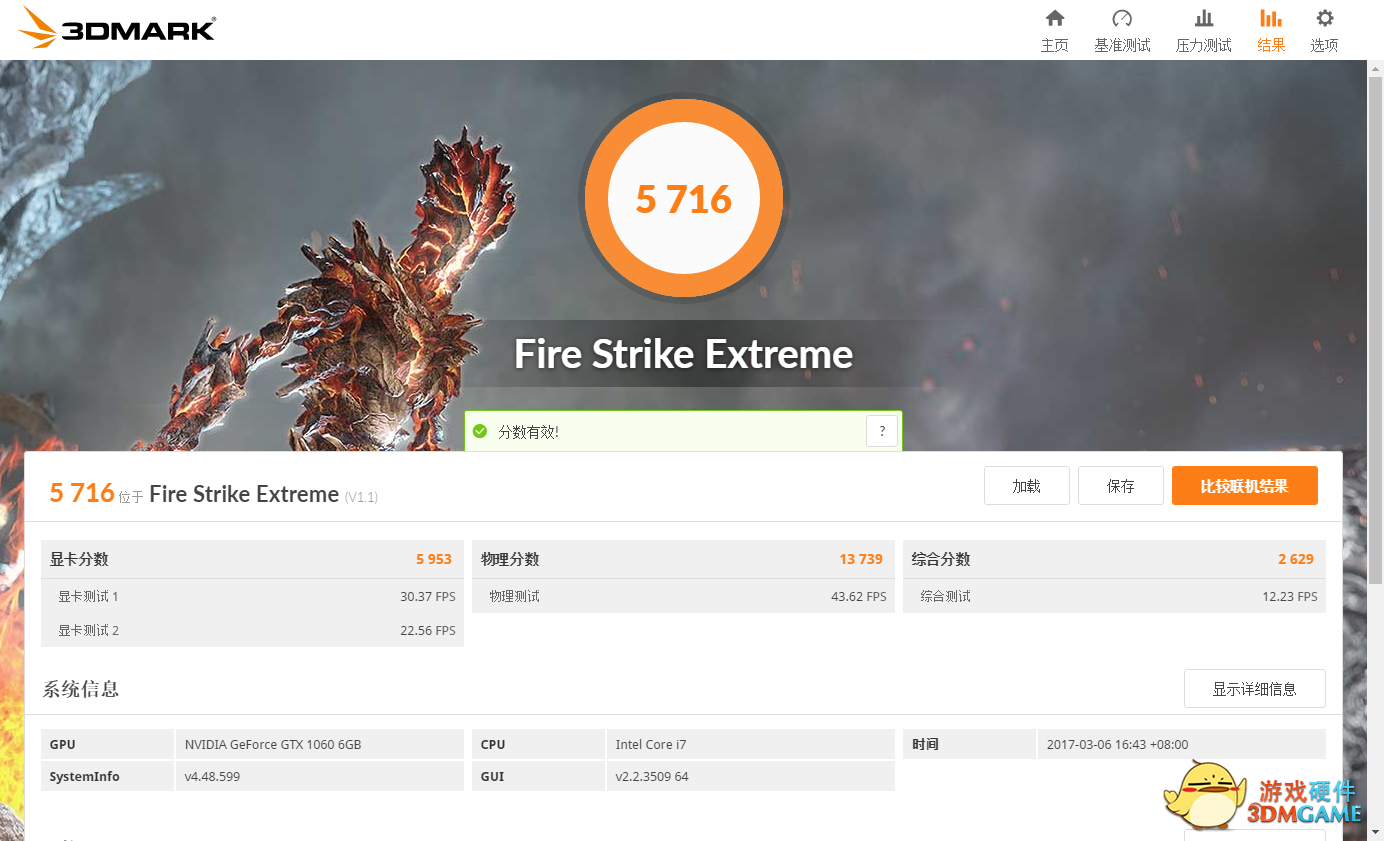Click the 时间 label cell

pos(969,744)
